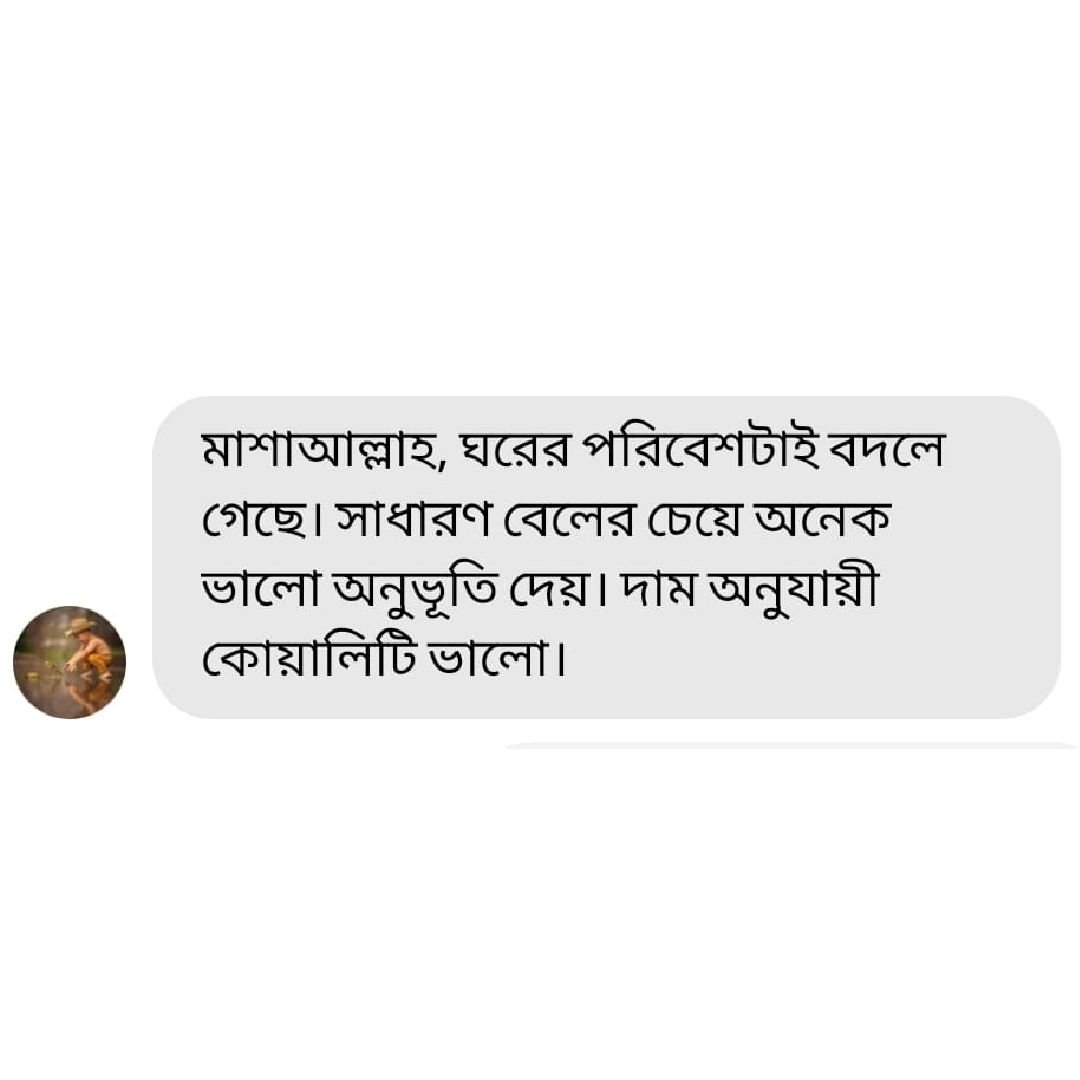1080x1080 pixels.
Task: Click the word দাম in third line
Action: (x=658, y=591)
